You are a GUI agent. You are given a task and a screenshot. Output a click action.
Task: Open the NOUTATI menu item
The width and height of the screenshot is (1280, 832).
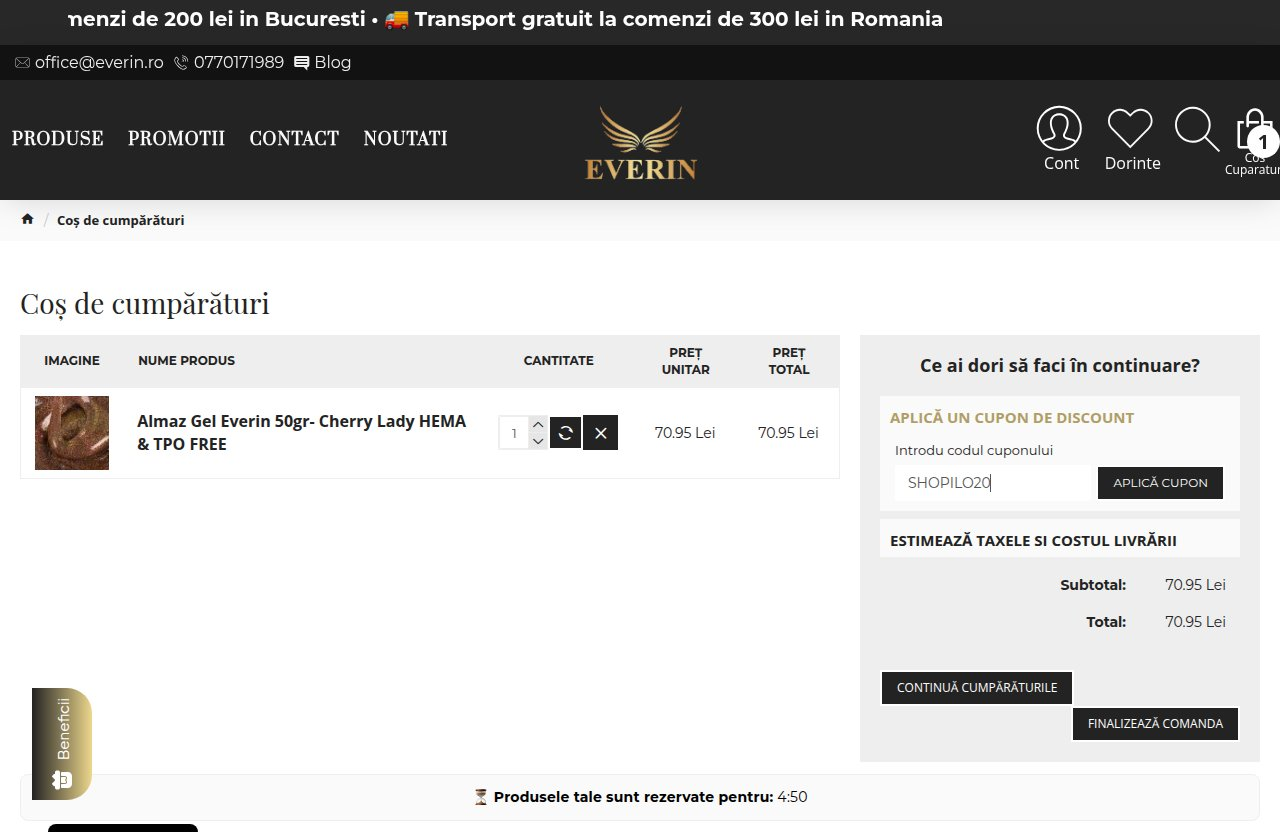tap(406, 138)
